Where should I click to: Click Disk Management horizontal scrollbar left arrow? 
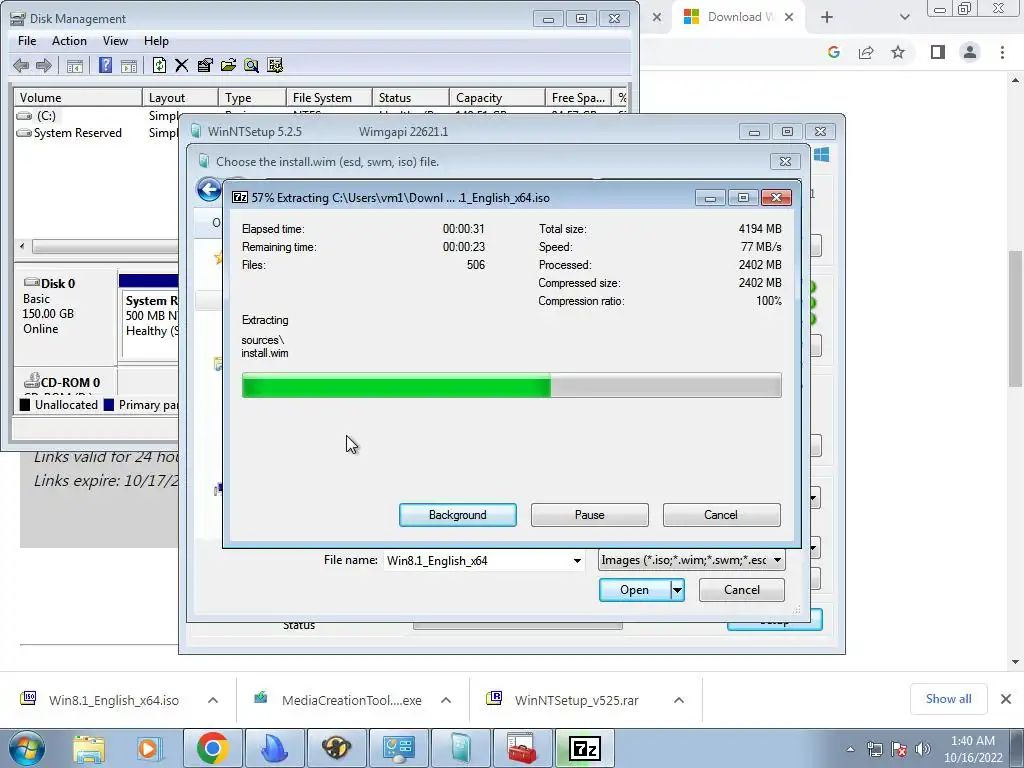(22, 246)
